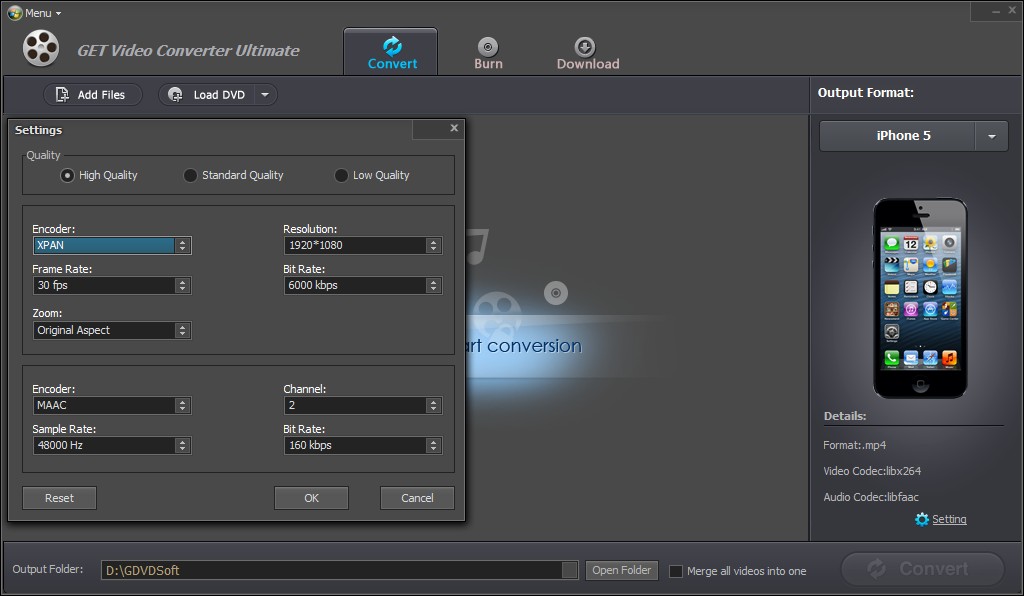The width and height of the screenshot is (1024, 596).
Task: Close the application window
Action: [1012, 10]
